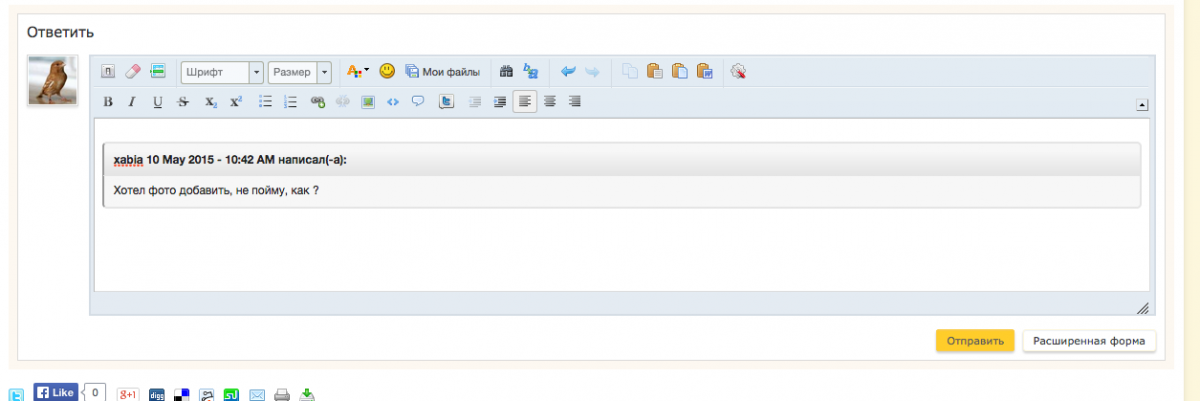Select align right
The width and height of the screenshot is (1200, 401).
(x=574, y=102)
